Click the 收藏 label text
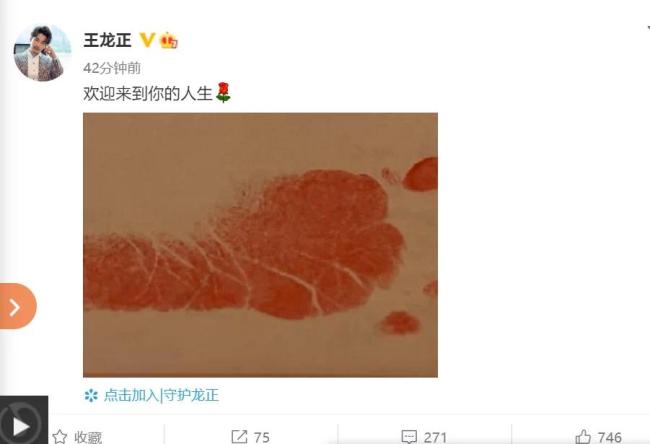This screenshot has width=650, height=444. coord(88,437)
